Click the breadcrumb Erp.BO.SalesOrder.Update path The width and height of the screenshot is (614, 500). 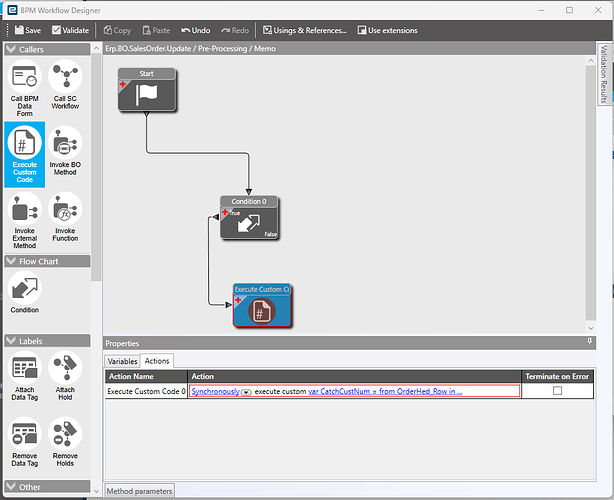tap(148, 49)
